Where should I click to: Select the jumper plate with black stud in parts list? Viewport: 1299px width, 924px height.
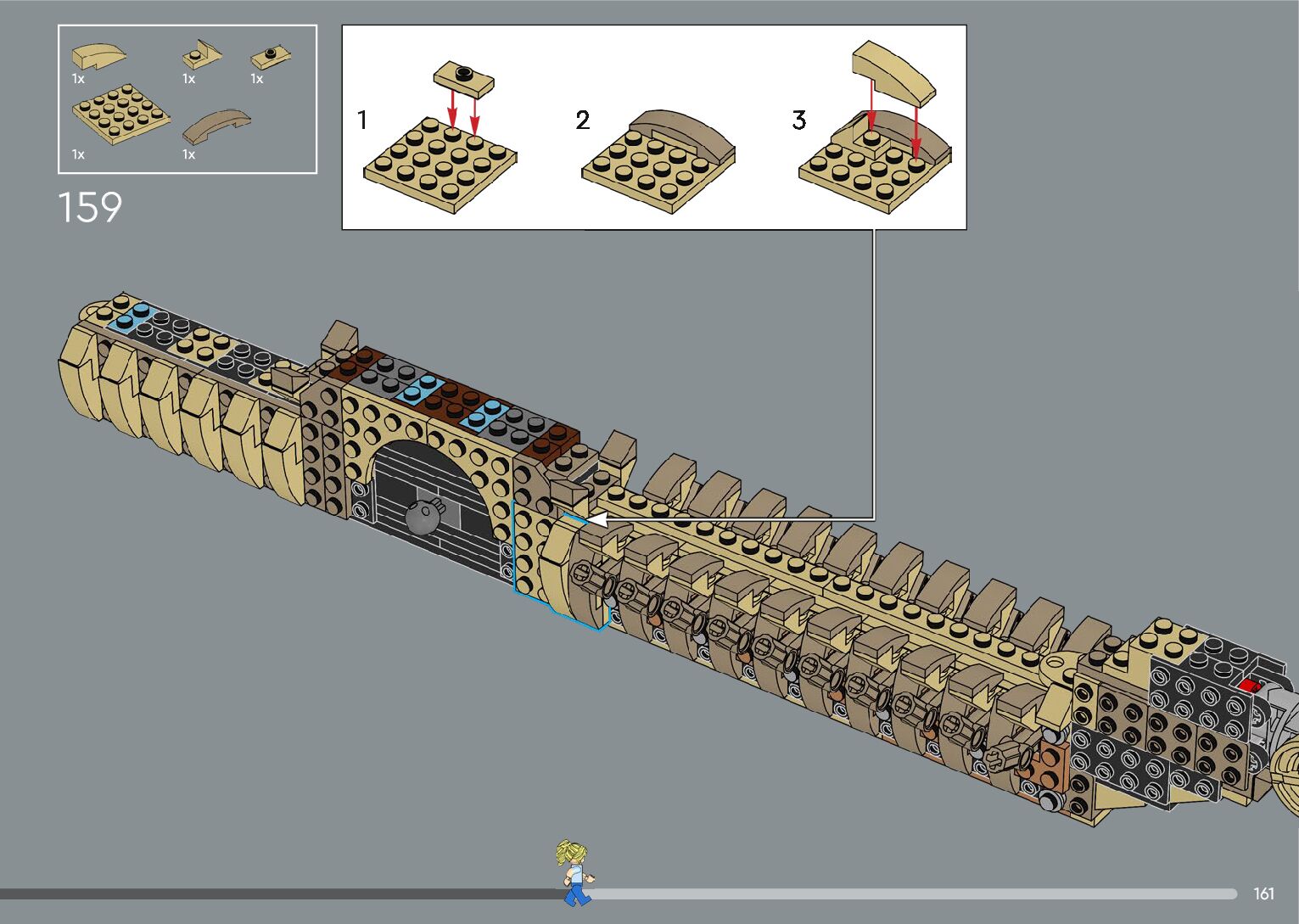tap(272, 58)
